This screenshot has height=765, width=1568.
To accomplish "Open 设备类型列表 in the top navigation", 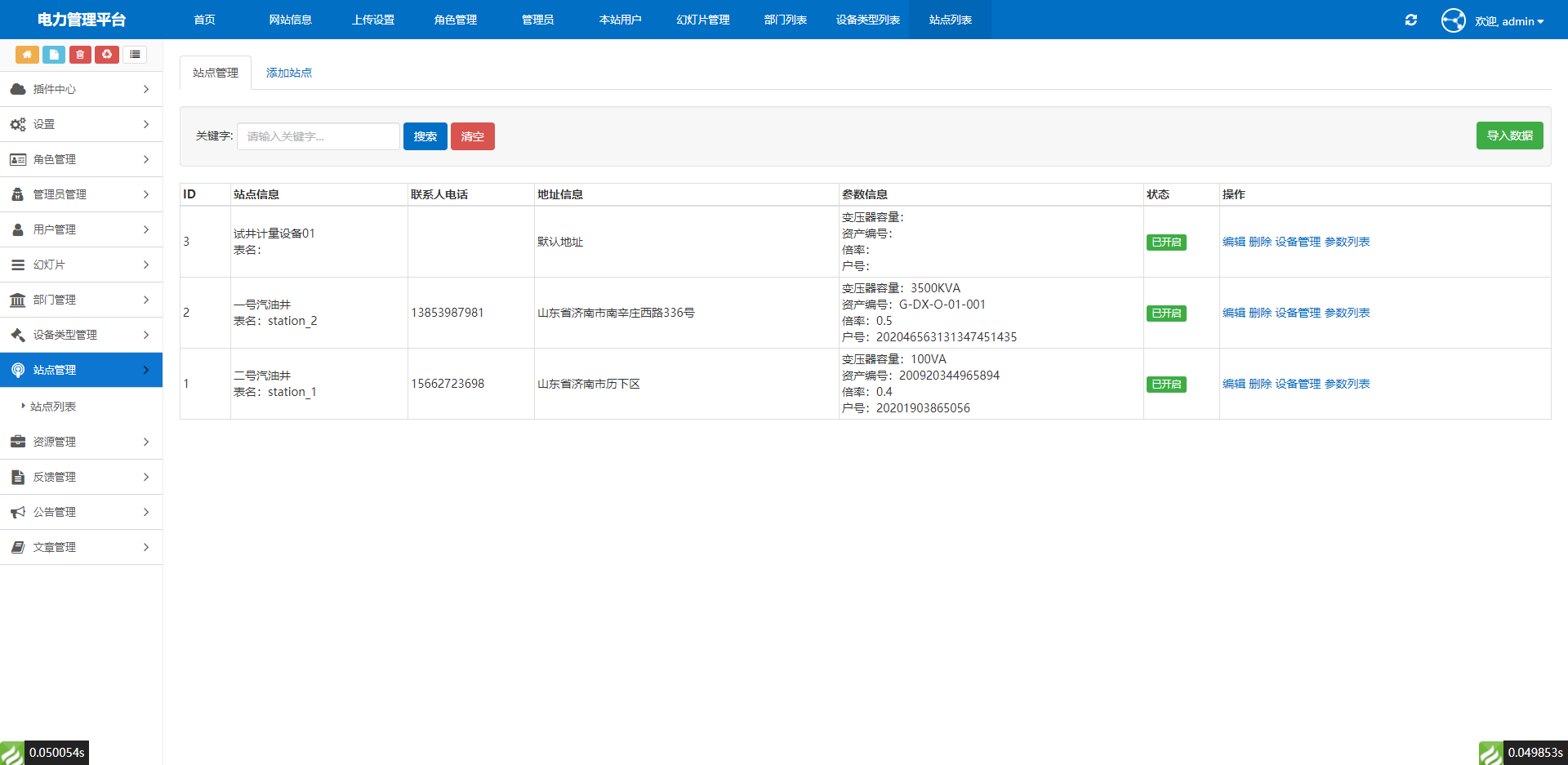I will (868, 20).
